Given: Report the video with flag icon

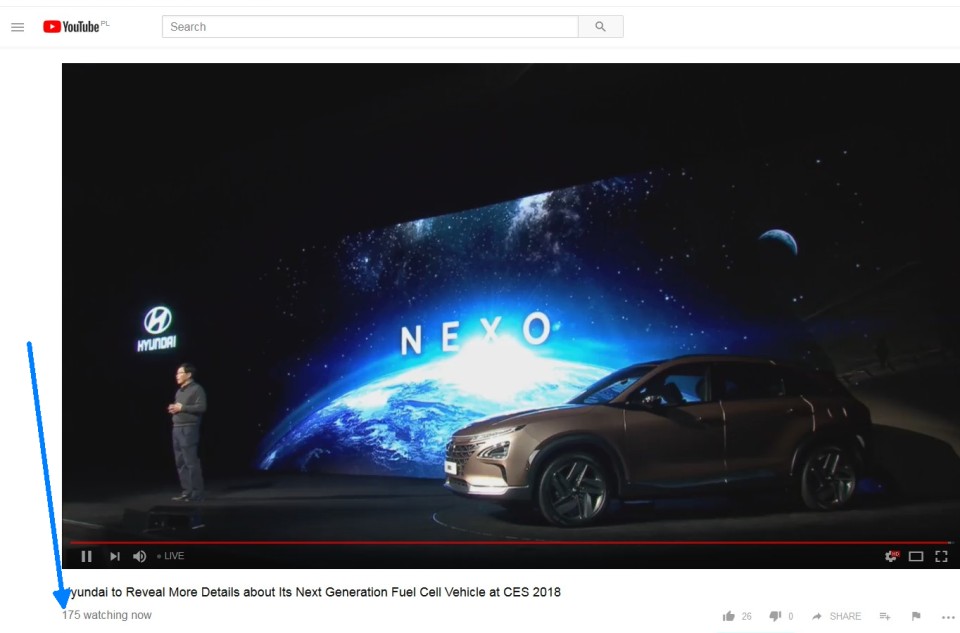Looking at the screenshot, I should (x=916, y=616).
